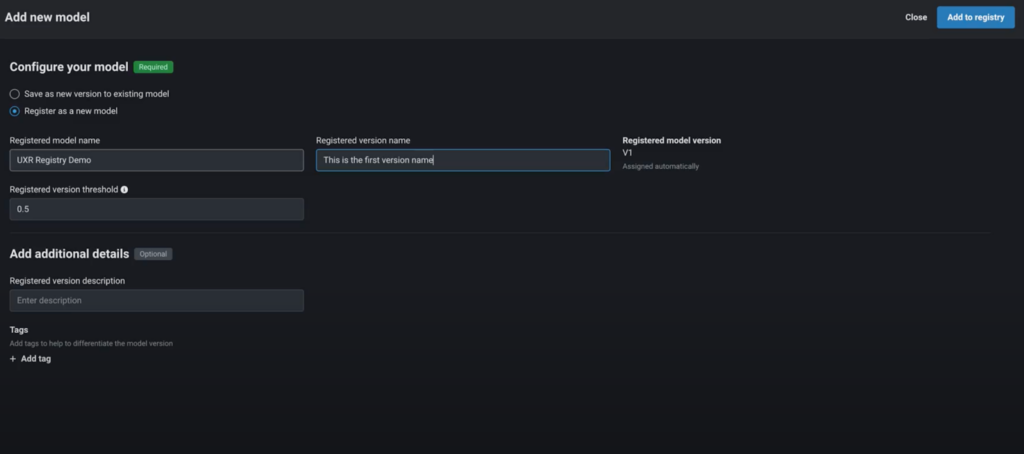Click the info icon beside Registered version threshold
This screenshot has width=1024, height=454.
tap(124, 189)
